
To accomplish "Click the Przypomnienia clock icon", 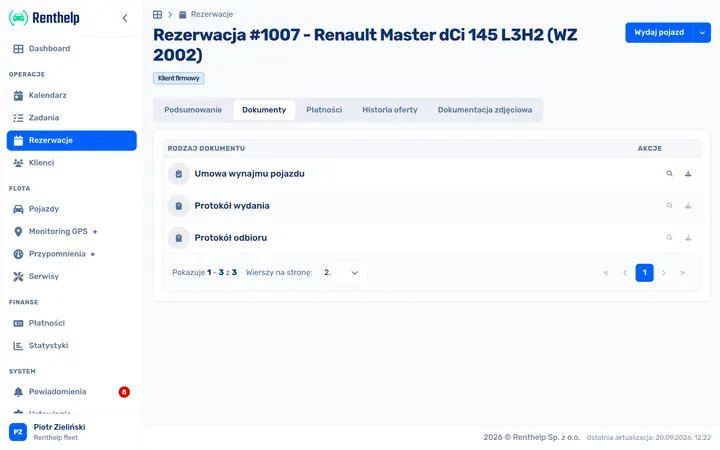I will 18,254.
